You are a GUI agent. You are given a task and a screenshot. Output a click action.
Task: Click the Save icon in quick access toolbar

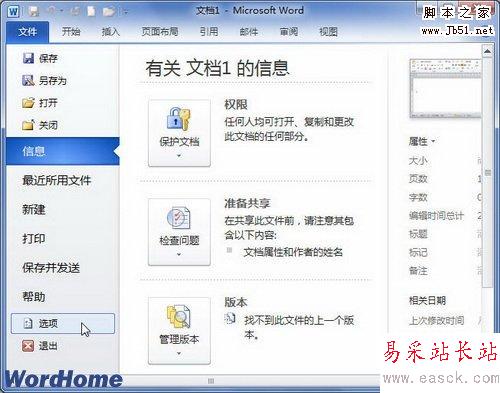tap(34, 12)
